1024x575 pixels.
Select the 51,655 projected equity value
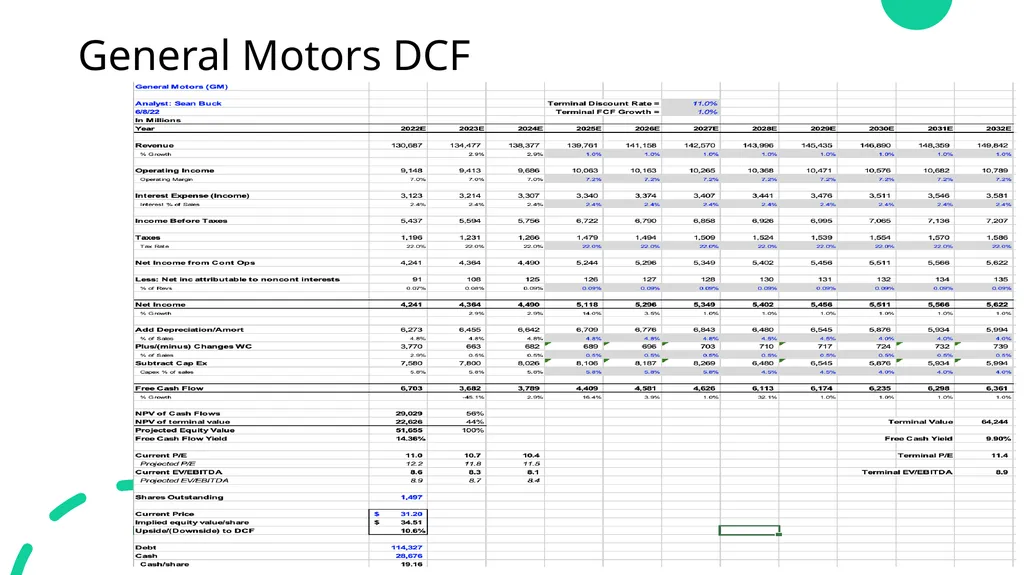(409, 430)
